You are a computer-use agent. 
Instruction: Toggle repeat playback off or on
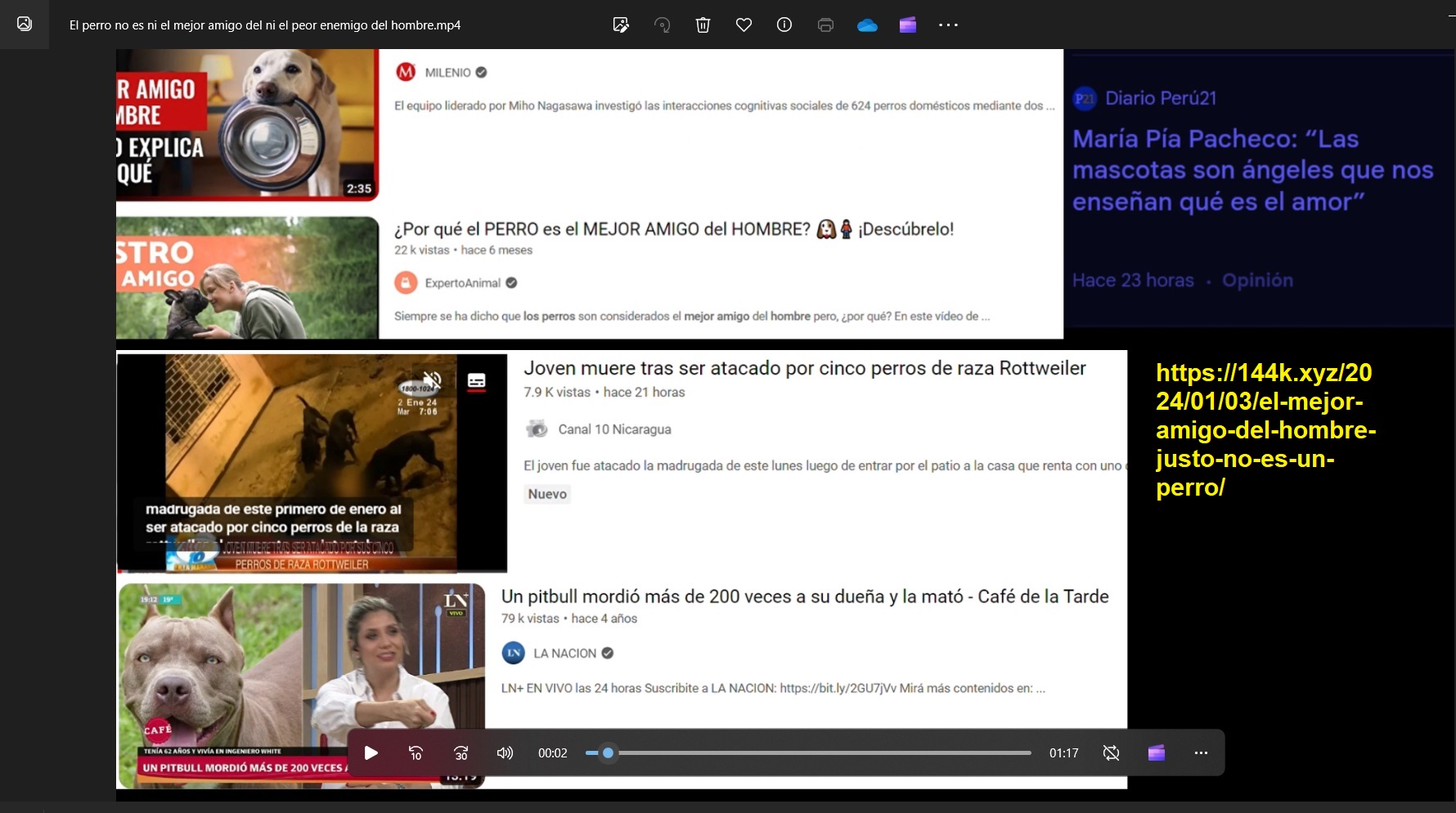[1111, 752]
